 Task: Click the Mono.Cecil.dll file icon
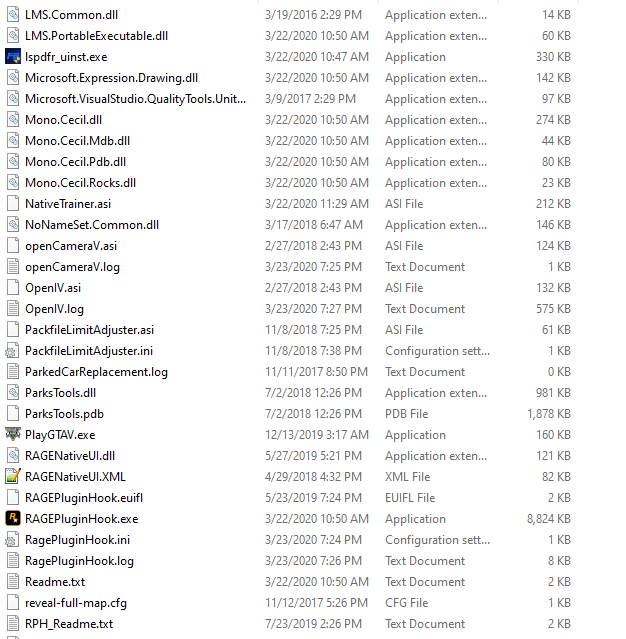coord(13,120)
